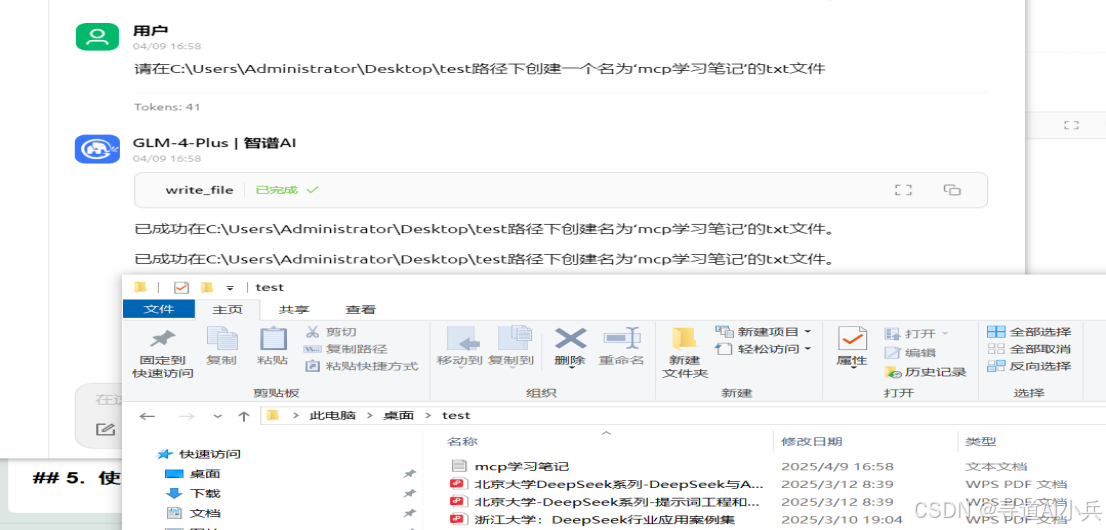The image size is (1106, 530).
Task: Switch to the Home (主页) tab
Action: pos(228,309)
